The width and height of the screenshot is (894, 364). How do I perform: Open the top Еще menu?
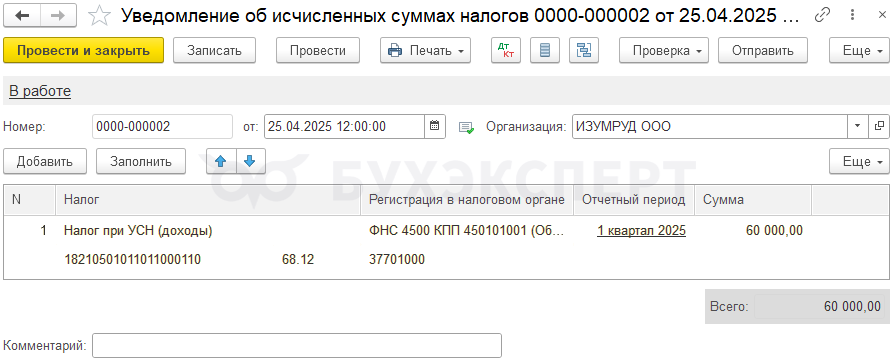click(x=859, y=50)
